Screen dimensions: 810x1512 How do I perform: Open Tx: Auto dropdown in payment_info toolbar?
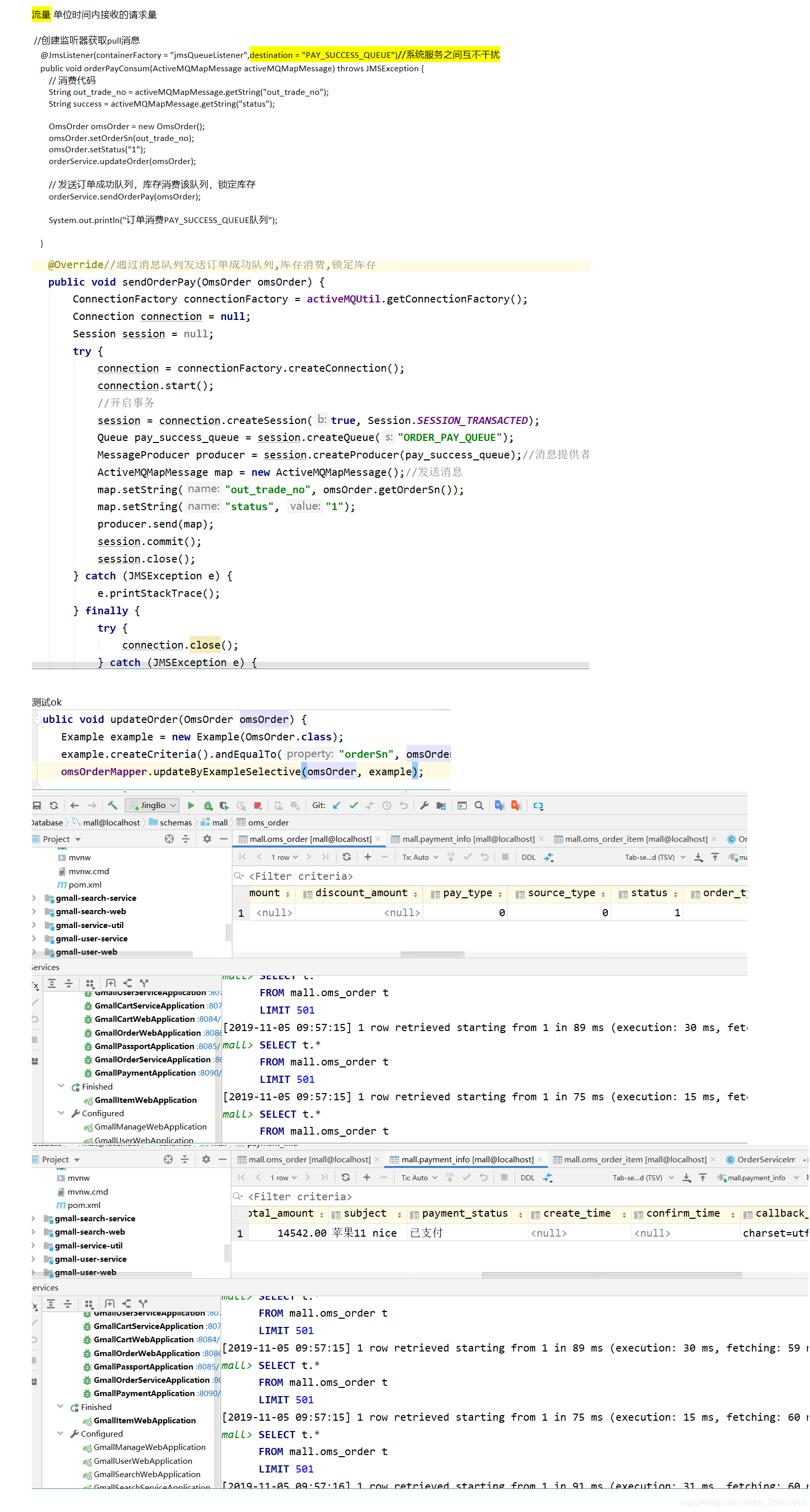coord(419,1177)
